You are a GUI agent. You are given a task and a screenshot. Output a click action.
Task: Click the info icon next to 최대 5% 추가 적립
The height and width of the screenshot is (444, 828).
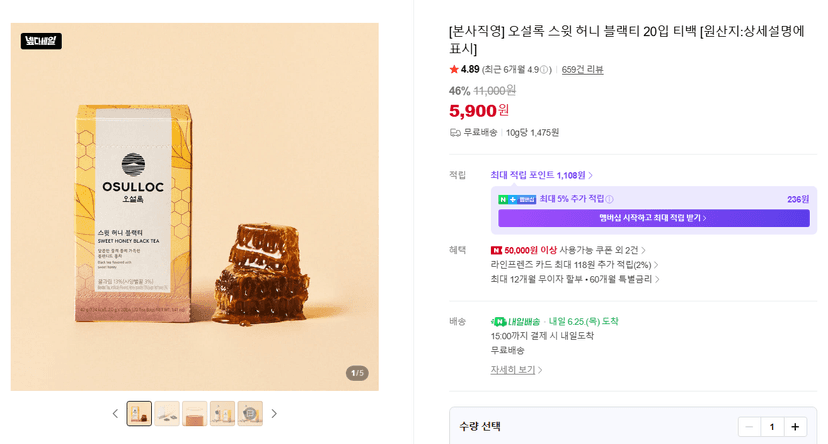[609, 199]
